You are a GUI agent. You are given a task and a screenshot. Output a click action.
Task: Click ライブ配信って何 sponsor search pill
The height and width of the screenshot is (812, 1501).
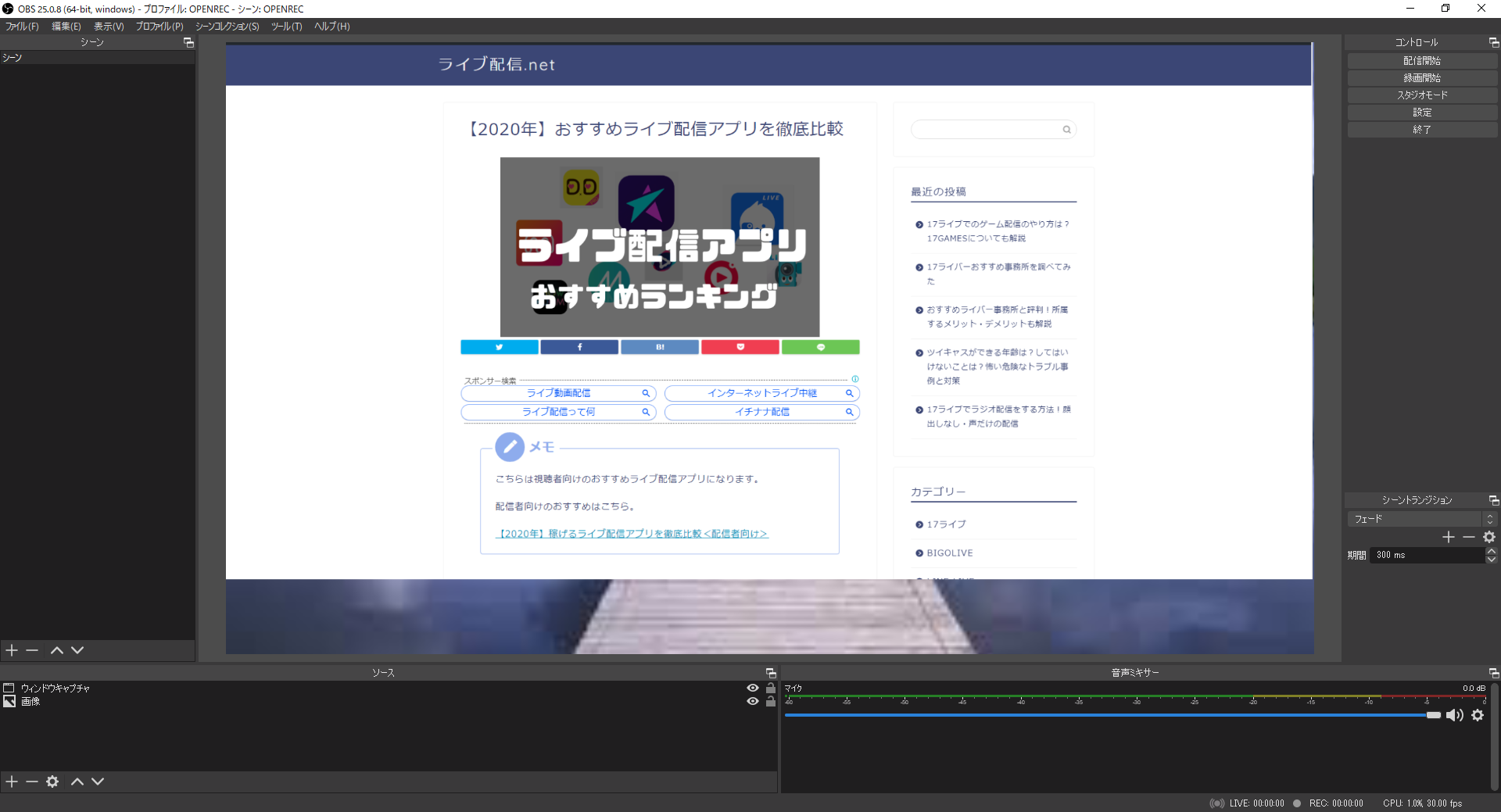coord(558,412)
